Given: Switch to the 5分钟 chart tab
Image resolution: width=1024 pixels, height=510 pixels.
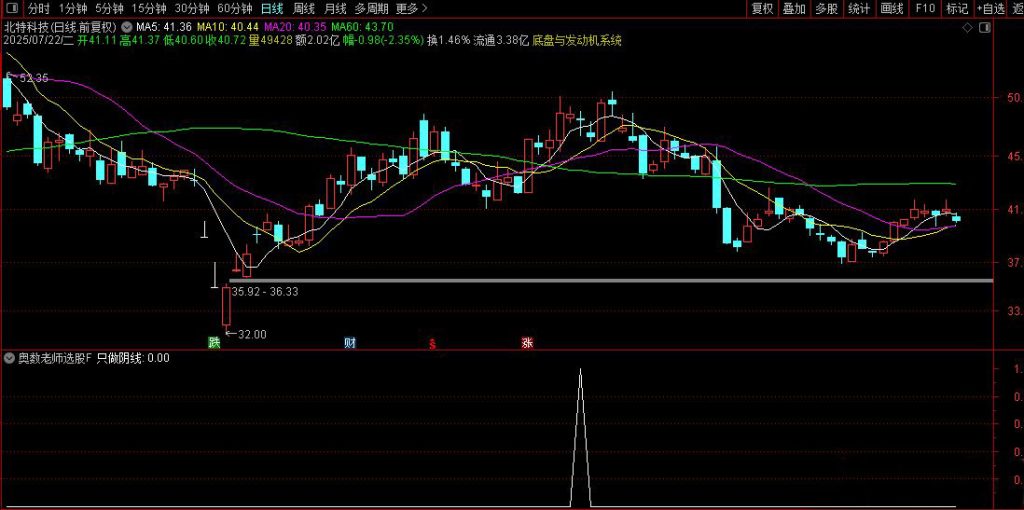Looking at the screenshot, I should pyautogui.click(x=109, y=9).
